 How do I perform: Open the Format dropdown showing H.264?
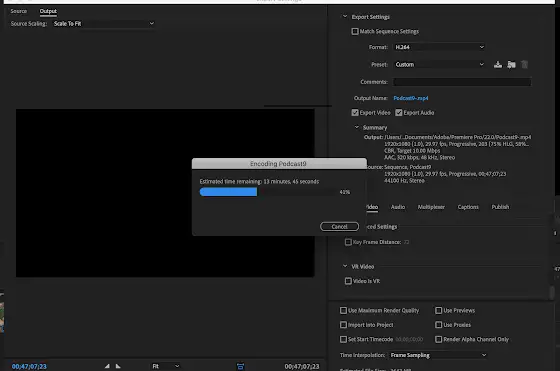point(439,47)
